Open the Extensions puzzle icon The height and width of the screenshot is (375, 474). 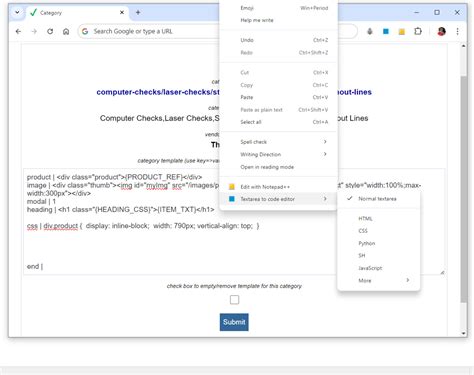[x=418, y=31]
